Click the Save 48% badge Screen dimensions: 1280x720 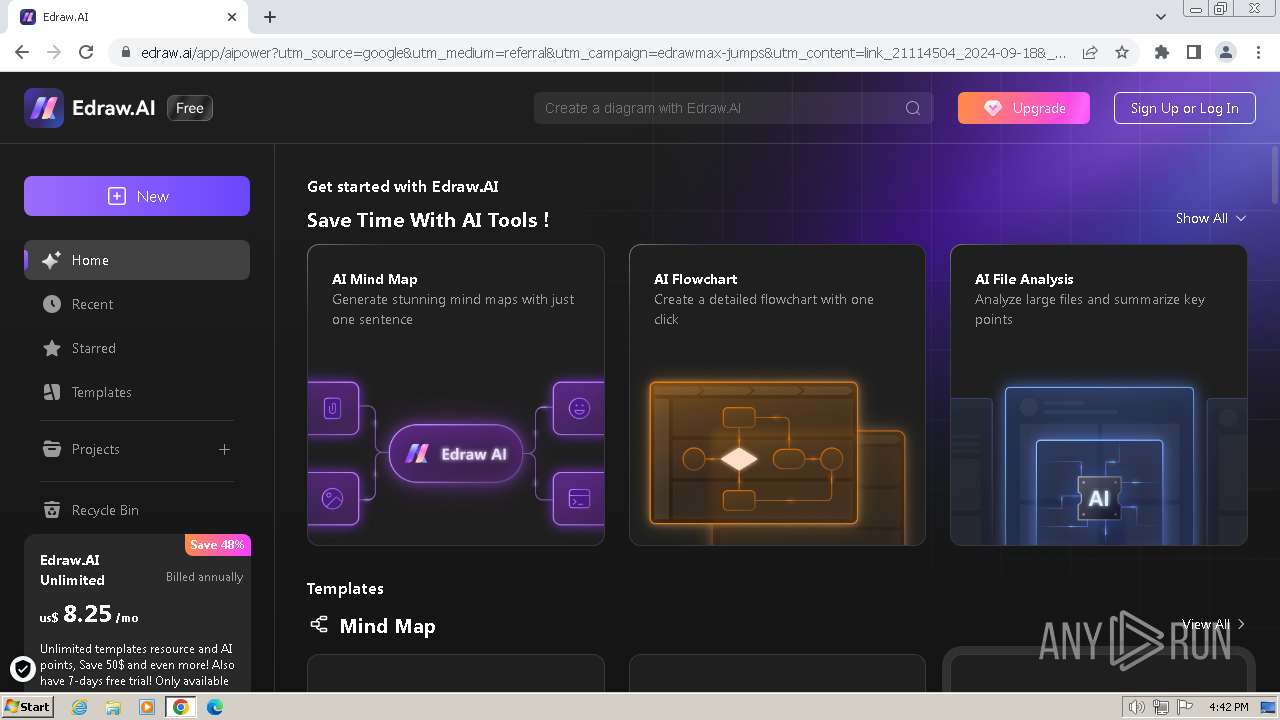point(217,545)
